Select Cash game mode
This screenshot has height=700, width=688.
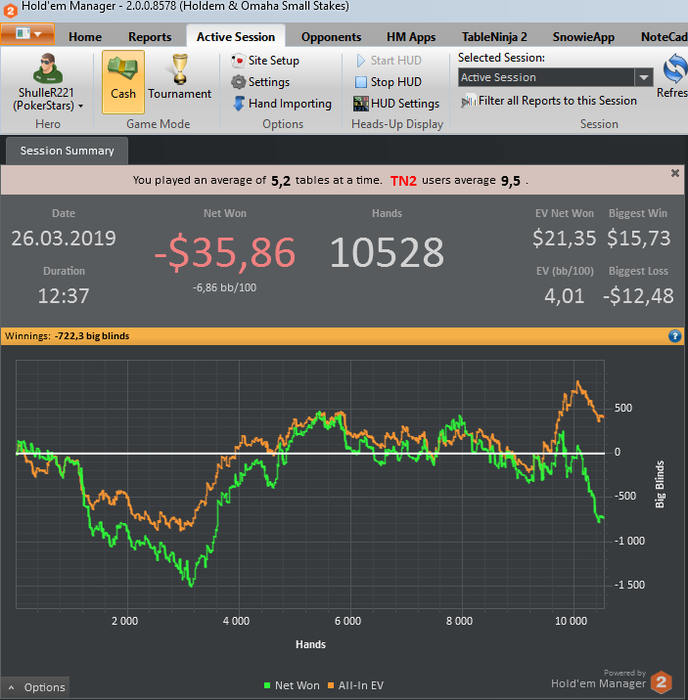123,82
